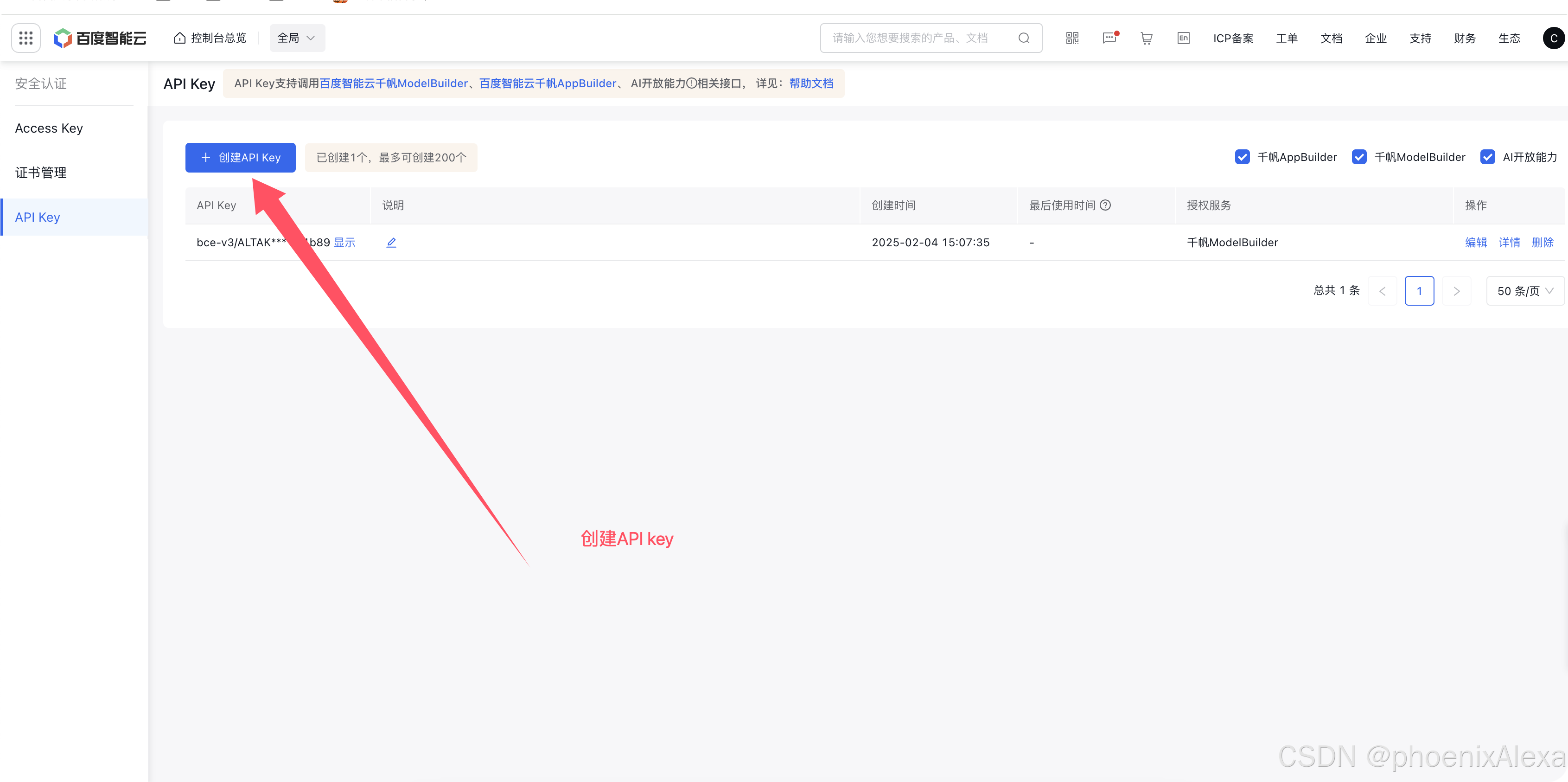Open 文档 menu
This screenshot has width=1568, height=782.
(x=1331, y=38)
